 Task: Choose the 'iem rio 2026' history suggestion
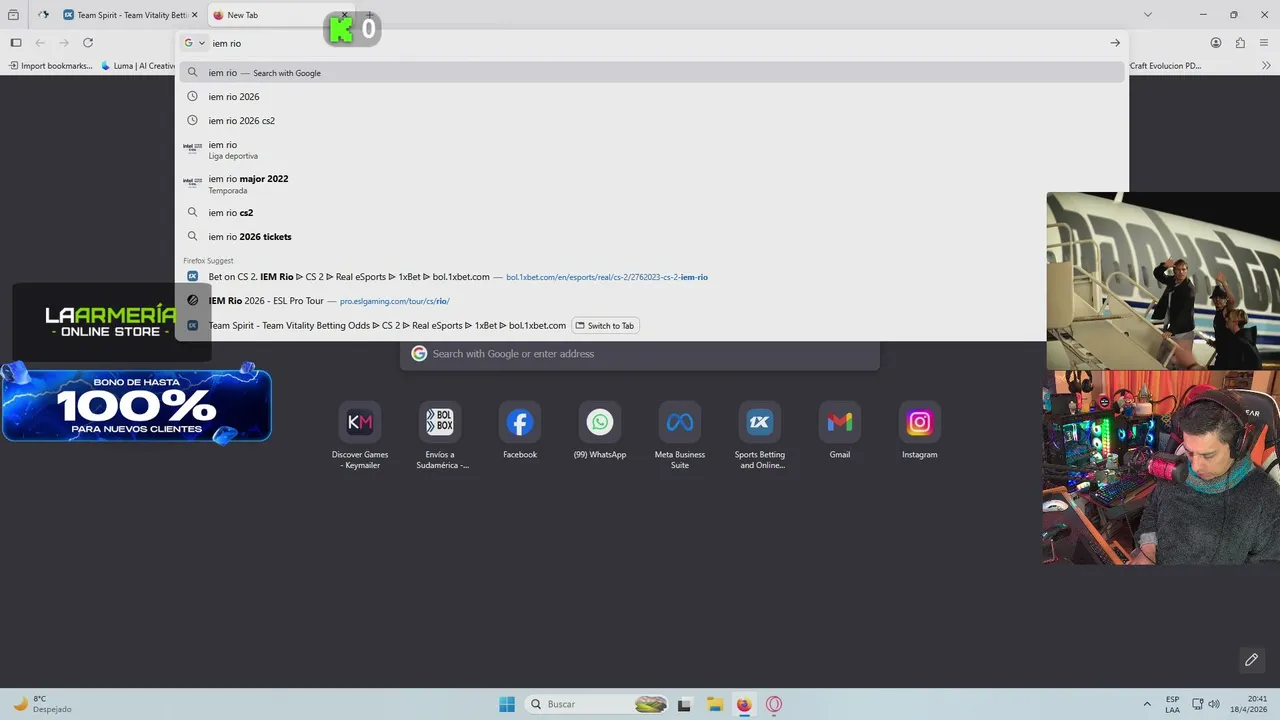(x=652, y=97)
